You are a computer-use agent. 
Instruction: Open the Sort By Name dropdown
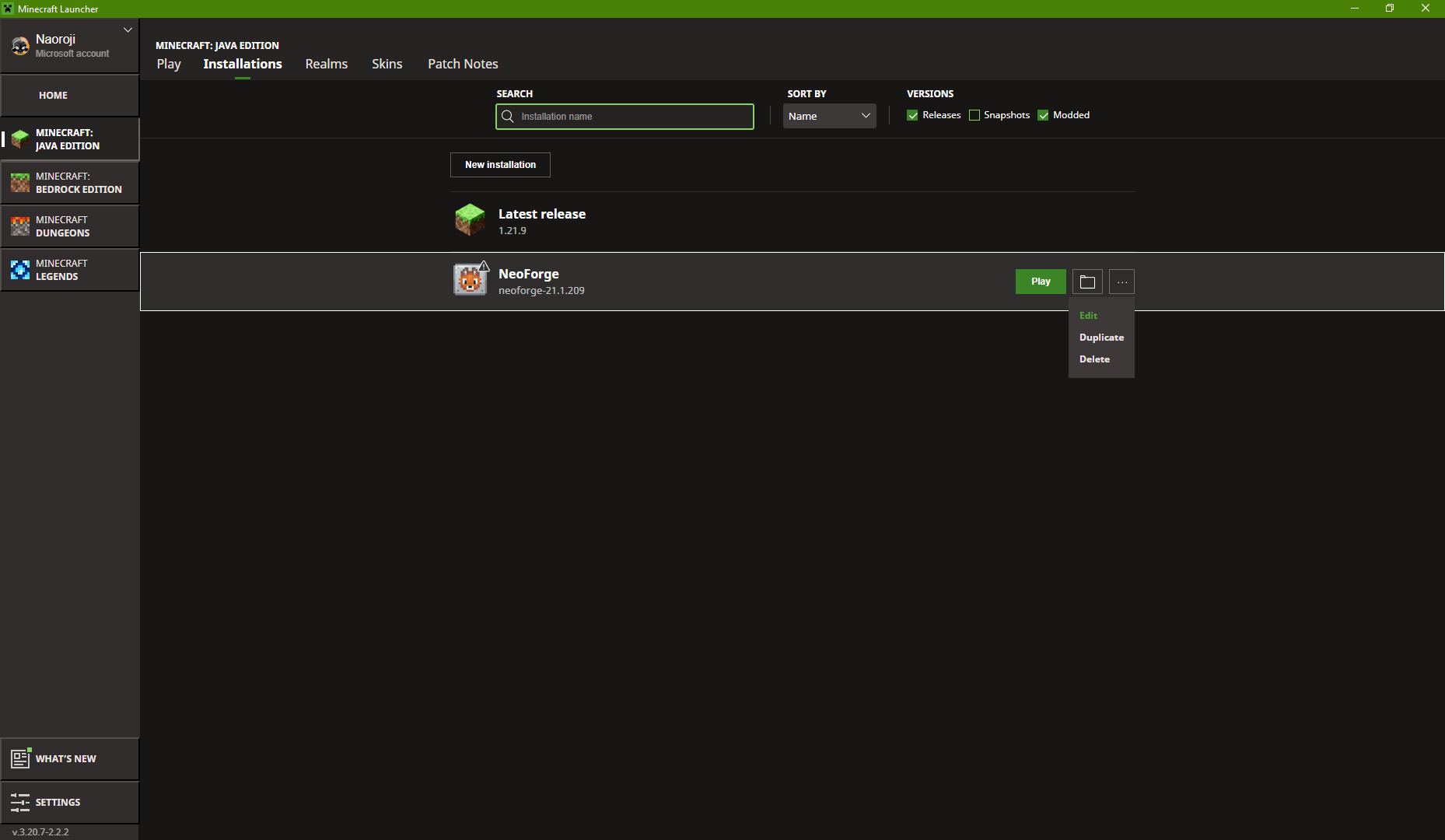[829, 116]
